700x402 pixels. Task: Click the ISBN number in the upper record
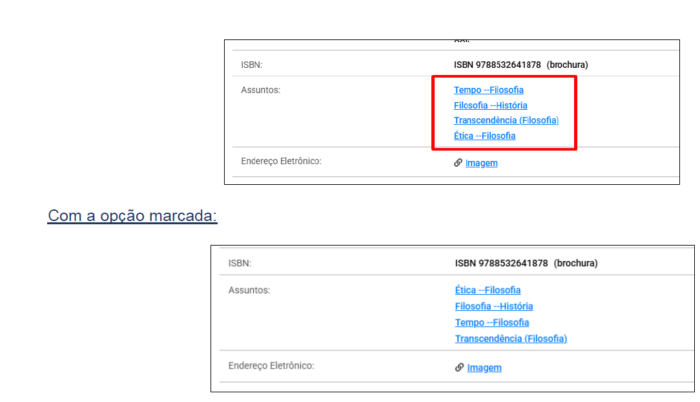pos(498,65)
